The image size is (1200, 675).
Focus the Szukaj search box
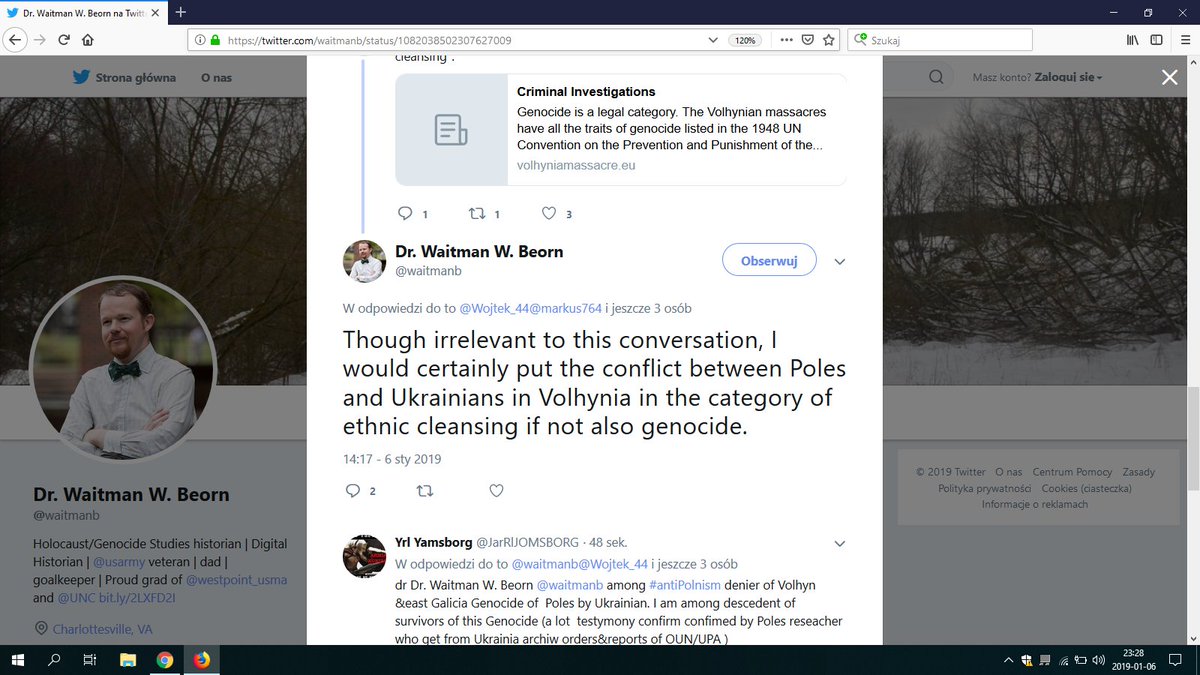(x=940, y=40)
